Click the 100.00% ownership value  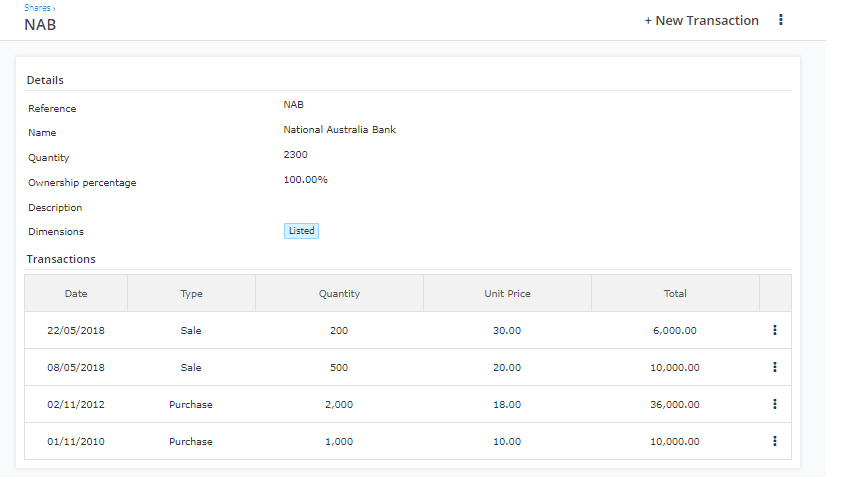305,180
